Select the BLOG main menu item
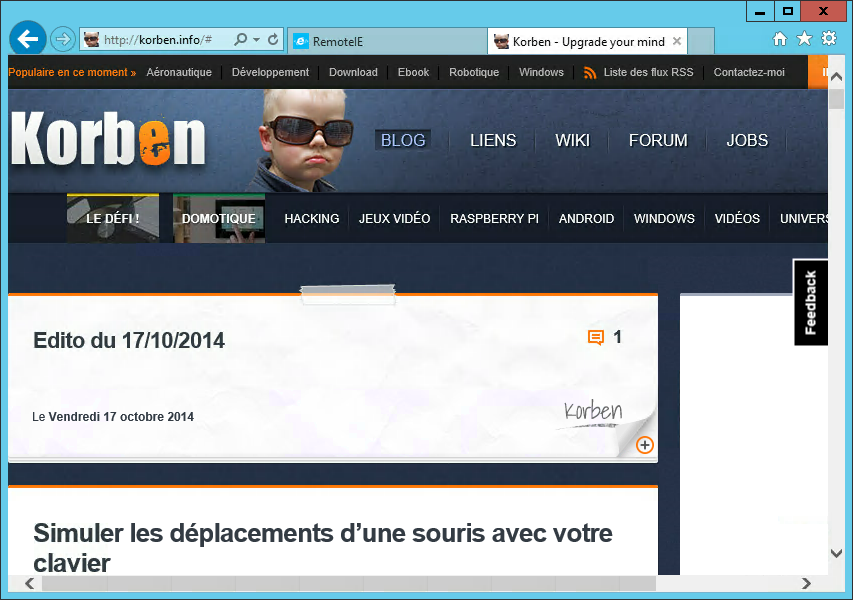The height and width of the screenshot is (600, 853). coord(403,140)
